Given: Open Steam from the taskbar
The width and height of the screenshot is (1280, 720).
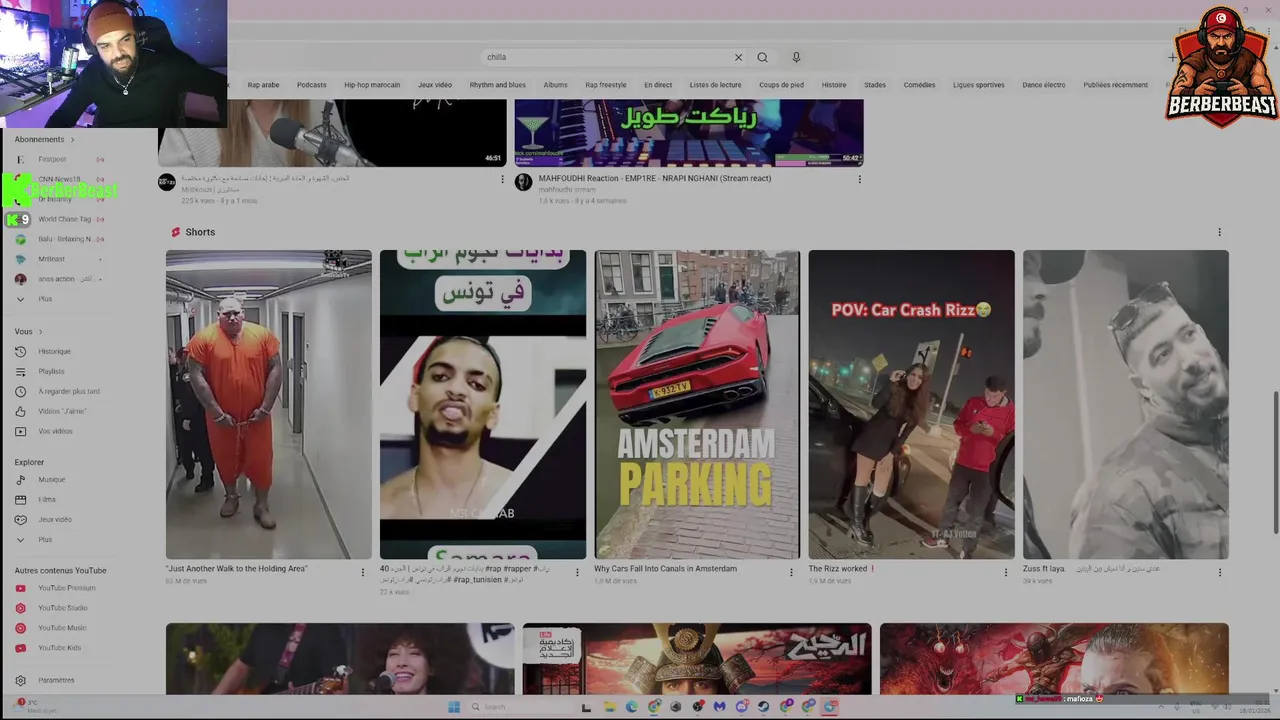Looking at the screenshot, I should pos(763,707).
